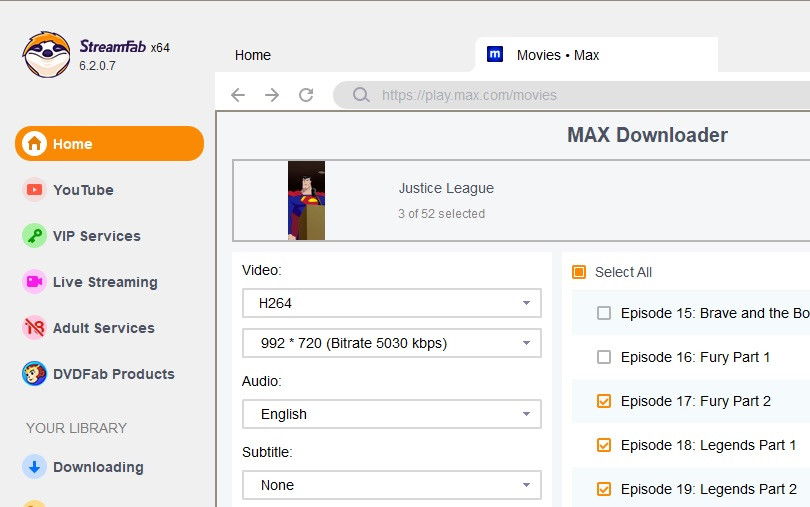Open VIP Services section
810x507 pixels.
pos(96,236)
